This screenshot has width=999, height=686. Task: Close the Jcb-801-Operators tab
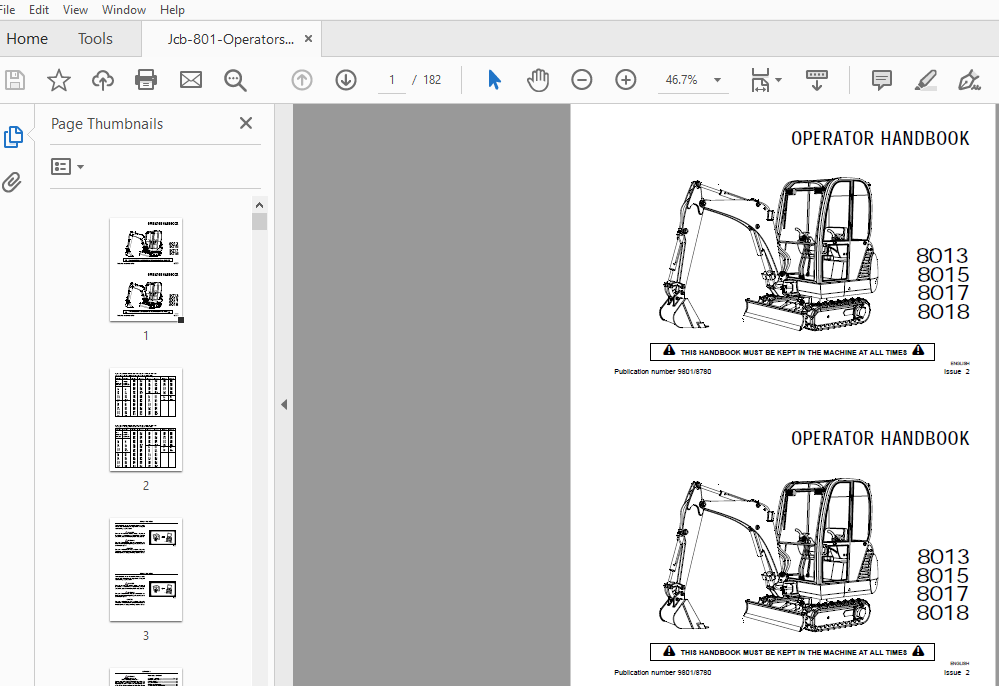coord(308,39)
